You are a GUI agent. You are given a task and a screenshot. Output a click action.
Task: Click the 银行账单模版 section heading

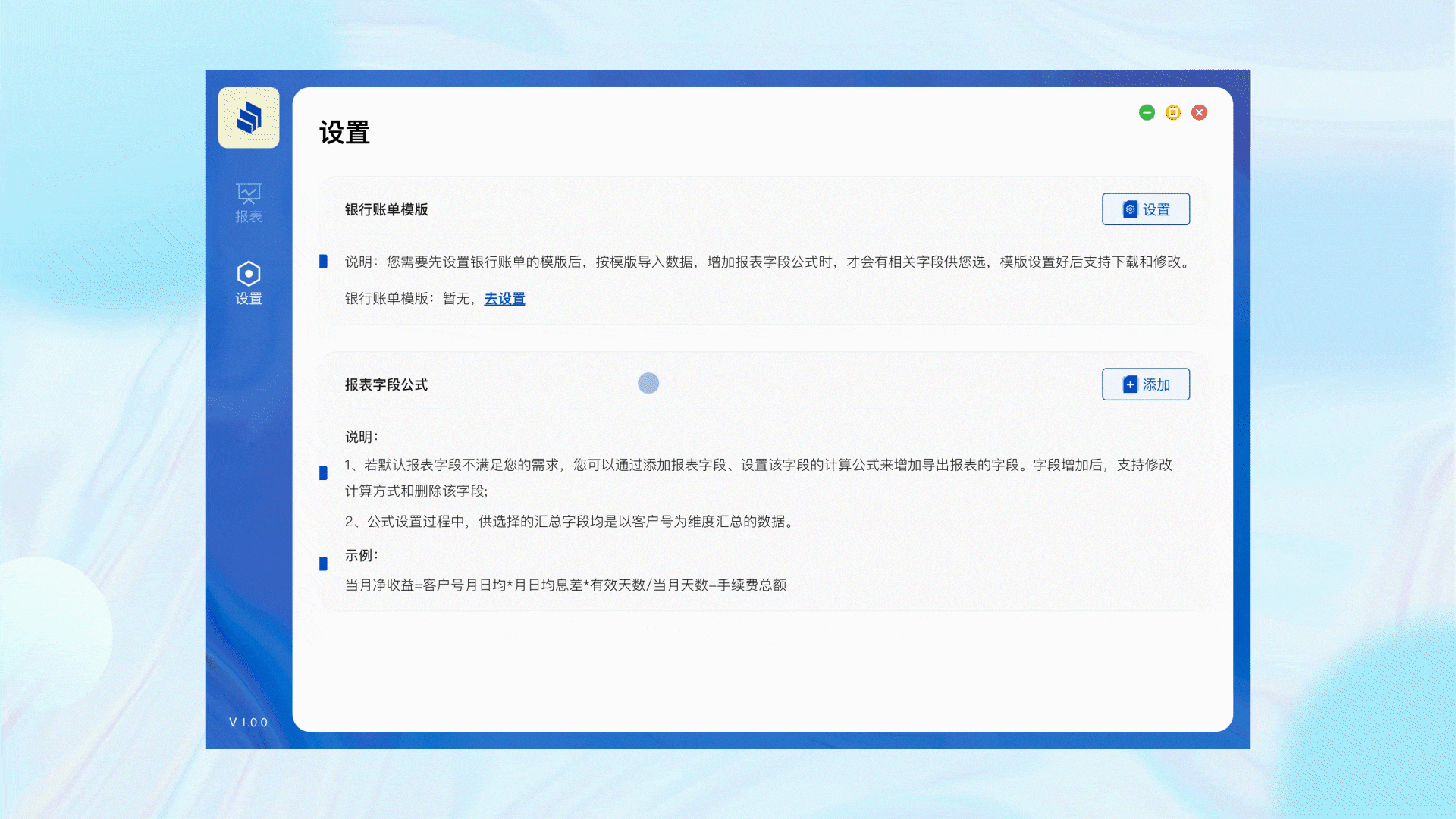pos(387,209)
